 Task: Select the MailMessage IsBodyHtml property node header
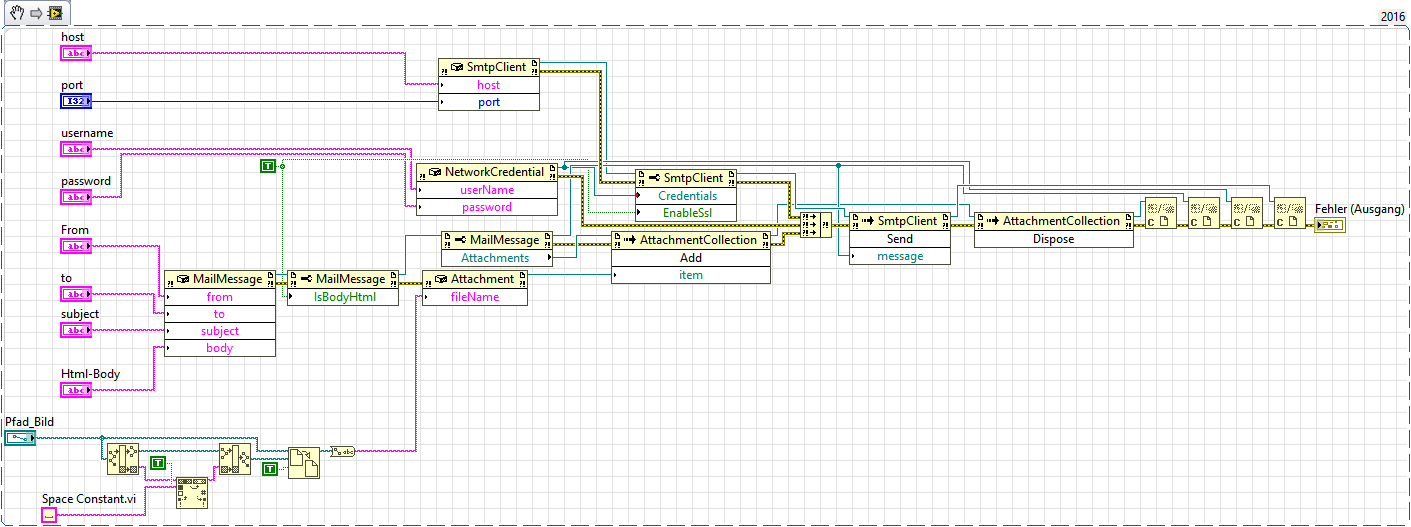coord(343,279)
